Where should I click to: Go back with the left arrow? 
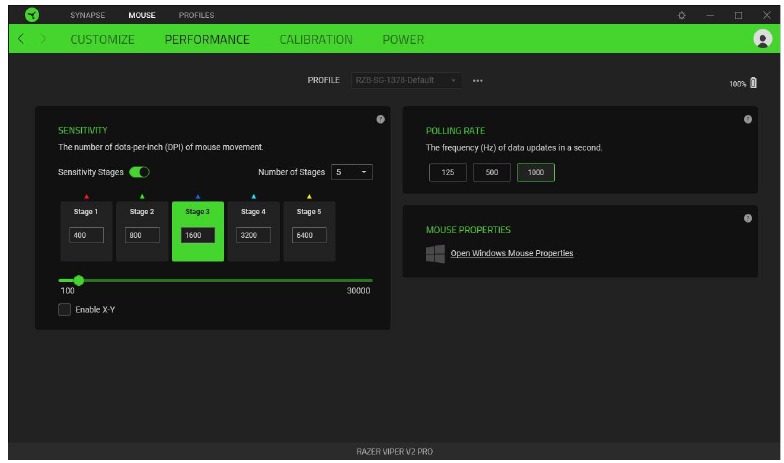[x=21, y=38]
